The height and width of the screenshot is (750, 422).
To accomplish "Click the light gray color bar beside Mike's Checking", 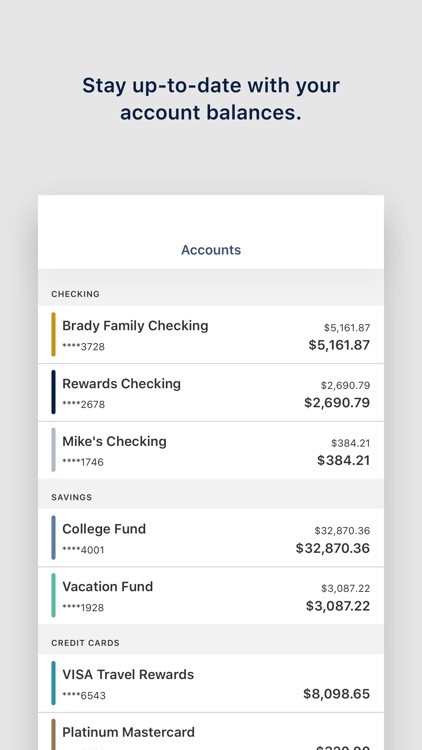I will [54, 450].
